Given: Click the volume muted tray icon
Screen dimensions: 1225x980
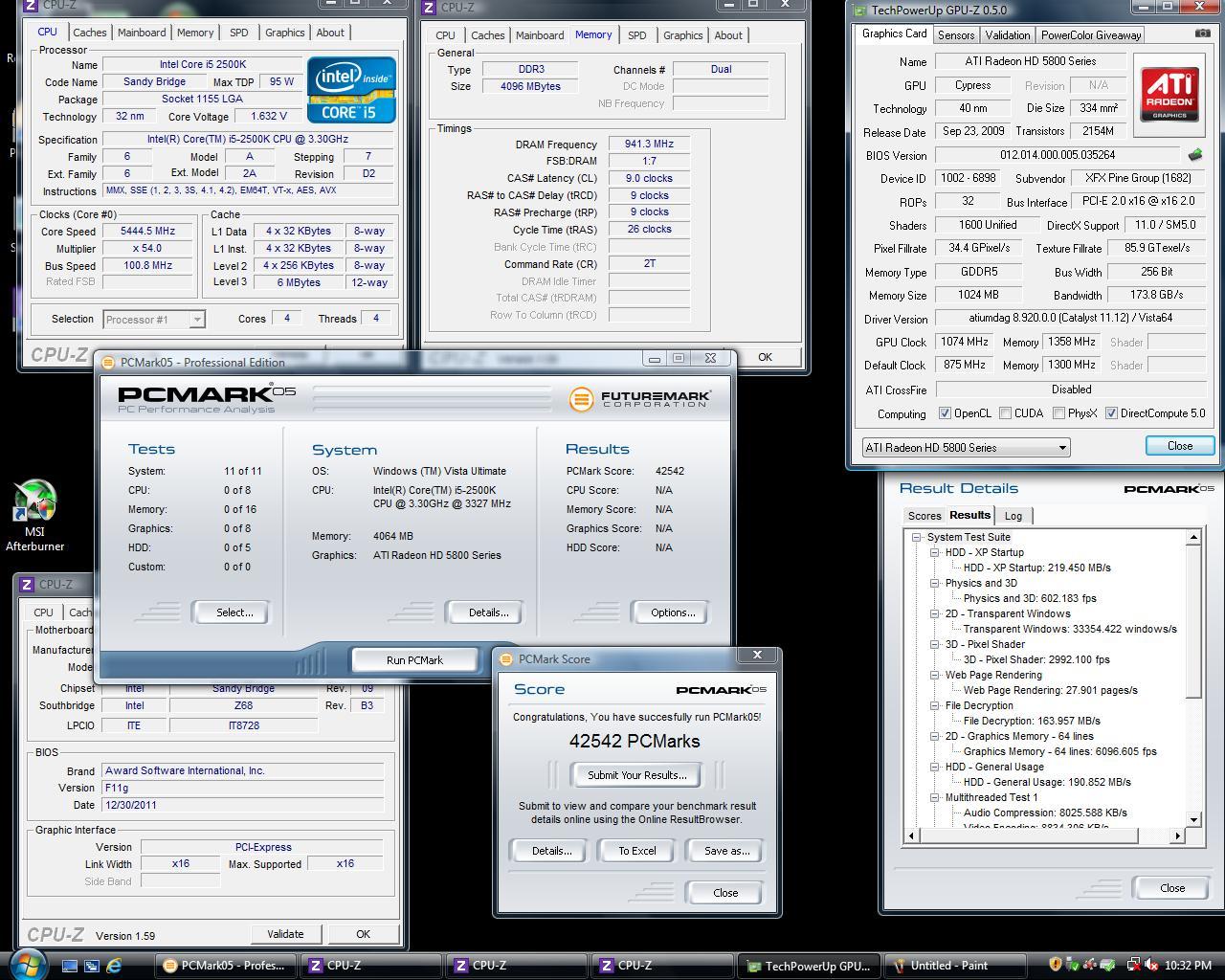Looking at the screenshot, I should (x=1151, y=966).
